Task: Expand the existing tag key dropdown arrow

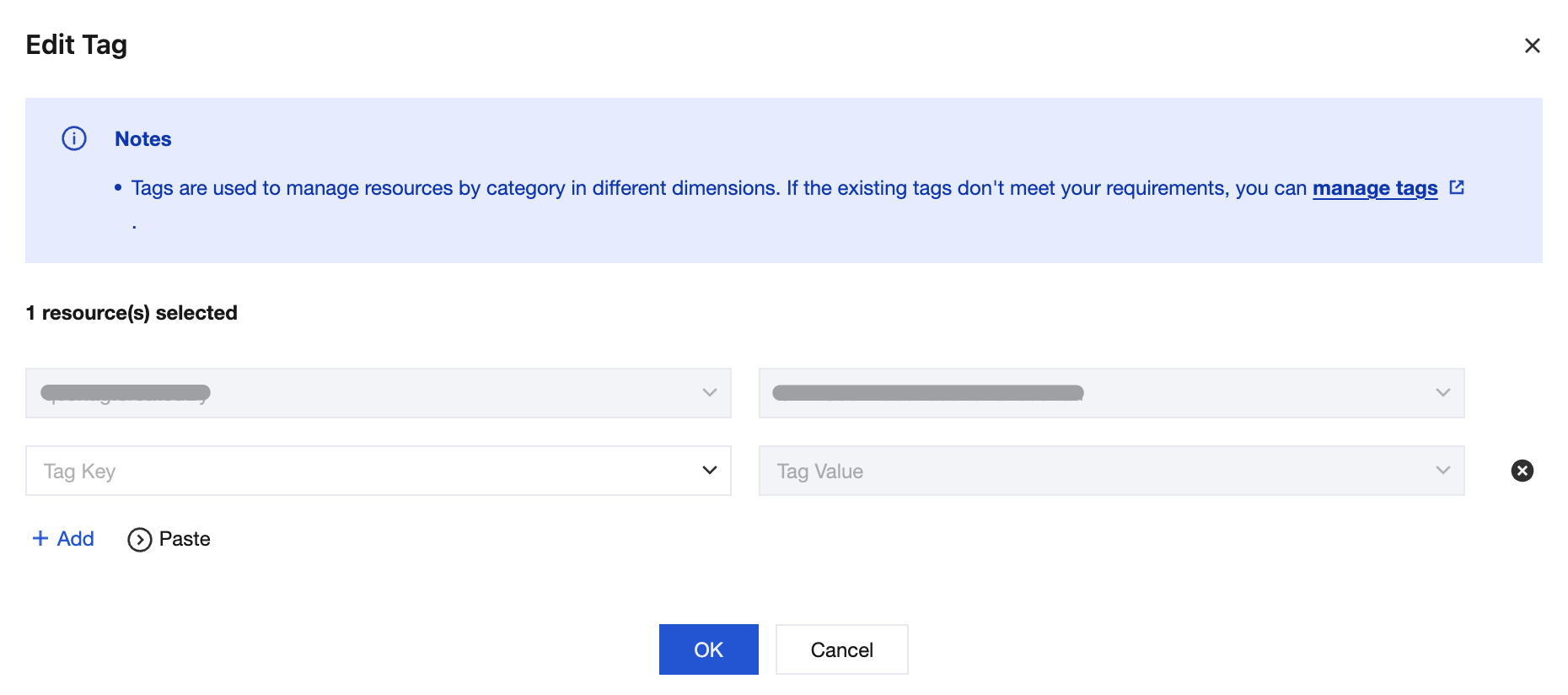Action: [709, 393]
